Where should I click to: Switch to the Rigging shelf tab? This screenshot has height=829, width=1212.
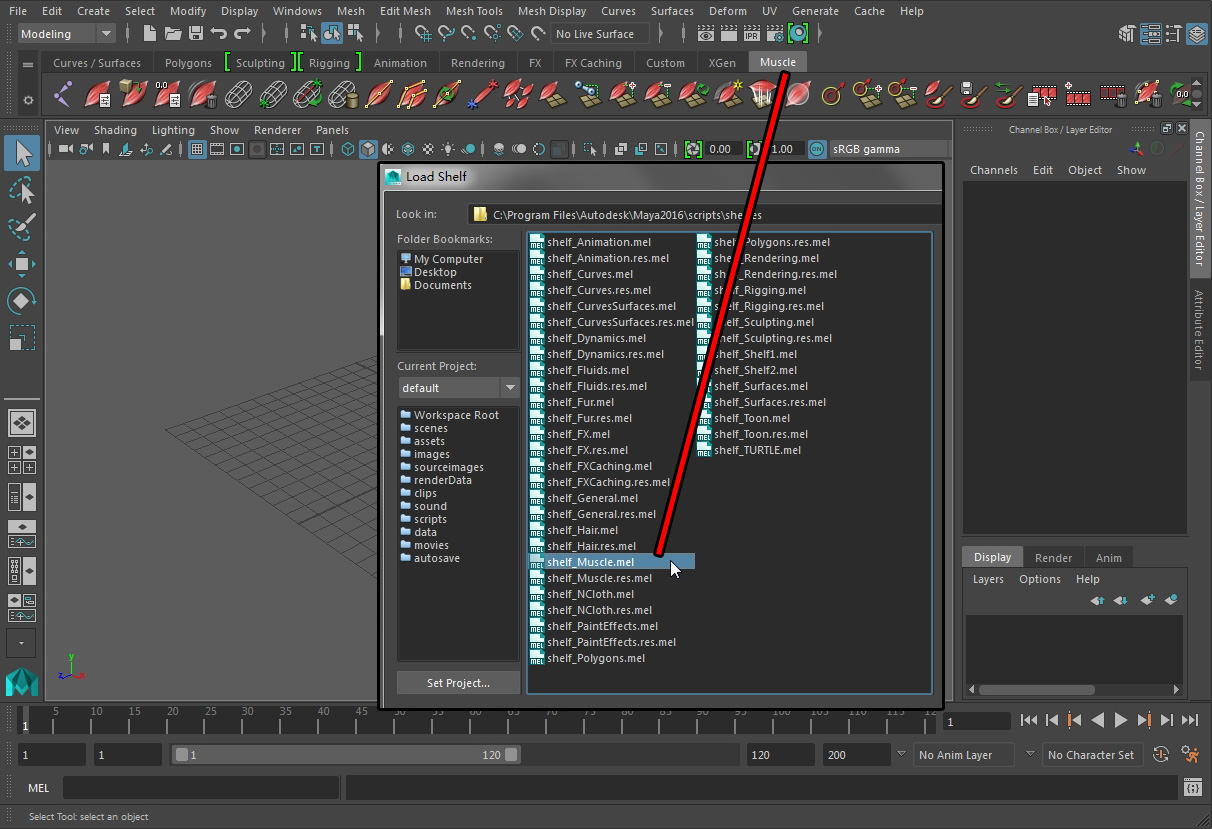click(329, 63)
